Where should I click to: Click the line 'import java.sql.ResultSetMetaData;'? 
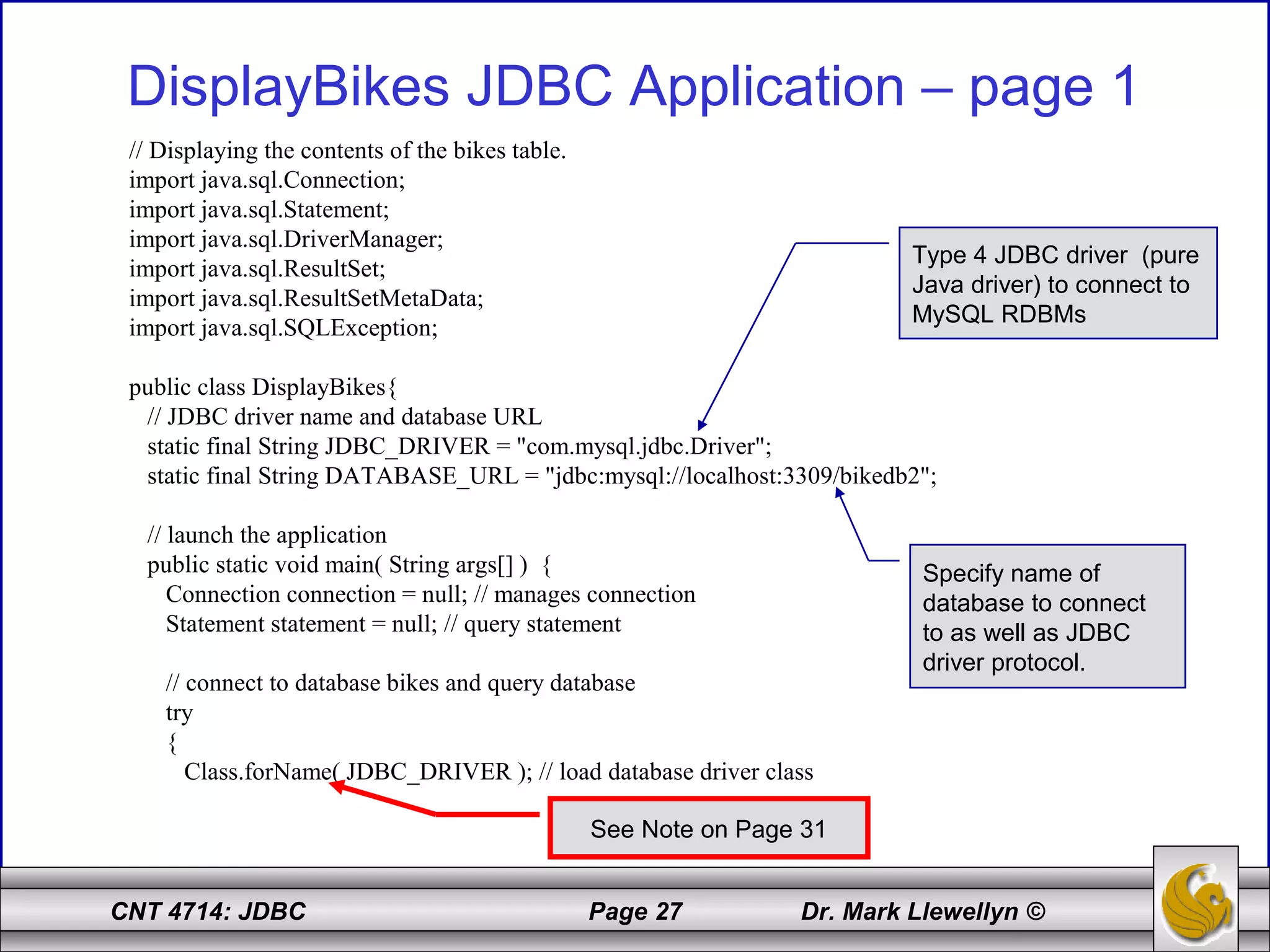click(306, 299)
